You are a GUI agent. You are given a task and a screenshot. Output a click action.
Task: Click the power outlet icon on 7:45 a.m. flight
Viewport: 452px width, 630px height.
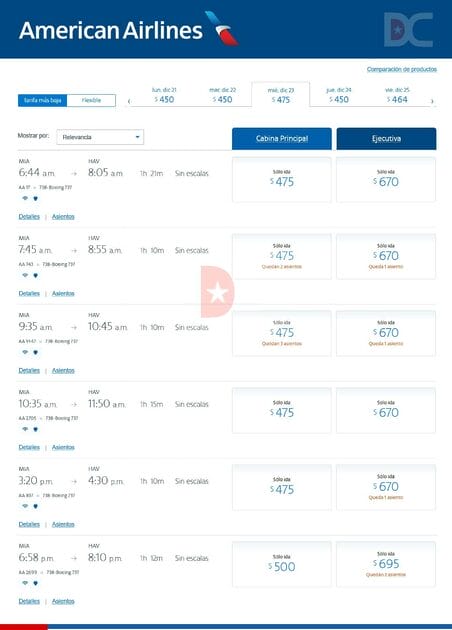(x=35, y=275)
